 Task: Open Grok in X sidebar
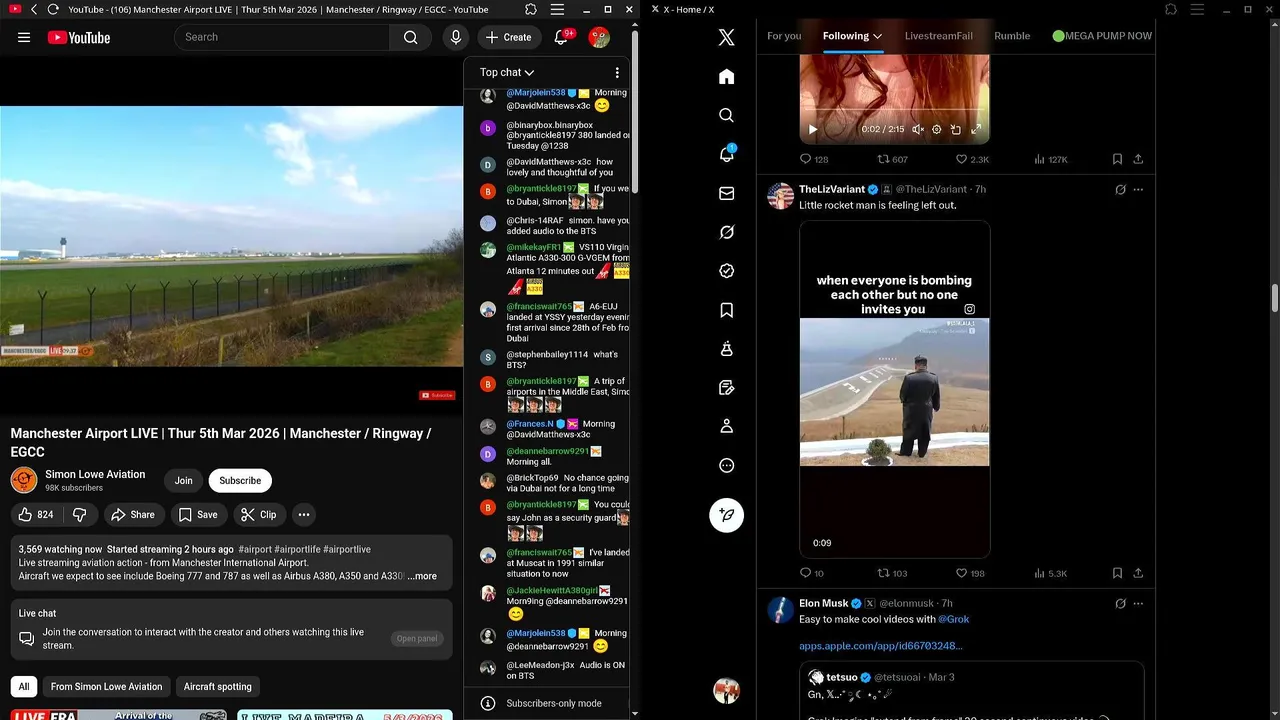(727, 232)
